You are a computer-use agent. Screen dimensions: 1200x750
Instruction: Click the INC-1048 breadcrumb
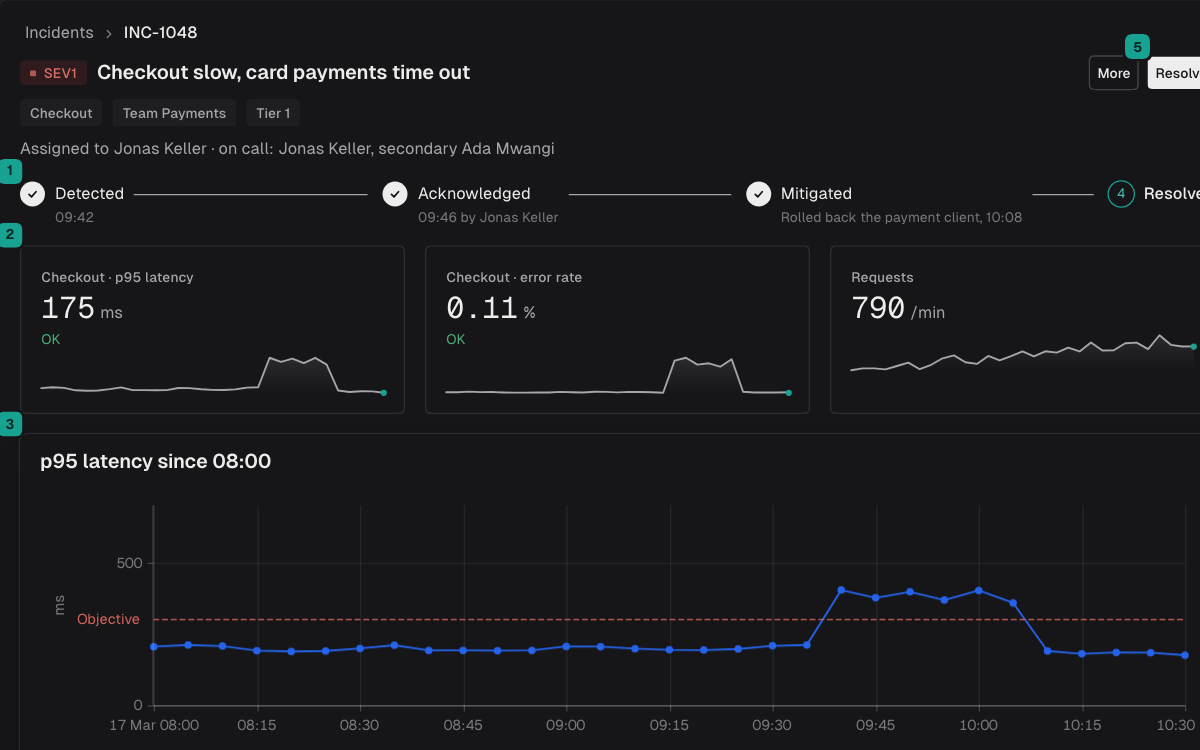[x=160, y=32]
